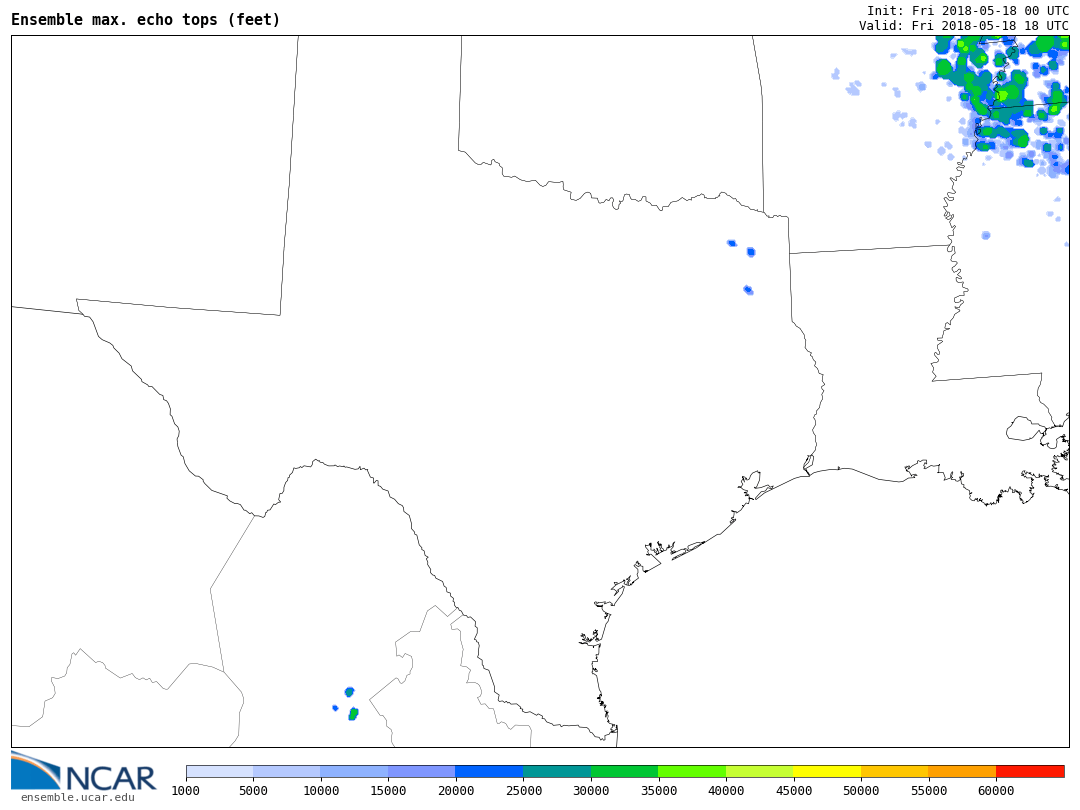
Task: Click the lime 35000–40000 color segment
Action: pos(692,771)
